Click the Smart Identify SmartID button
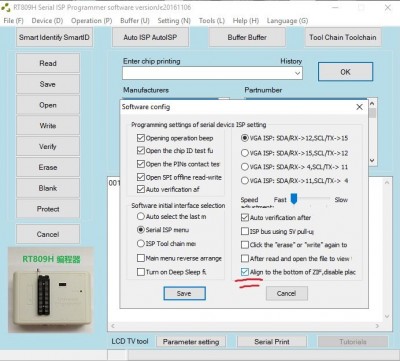The height and width of the screenshot is (361, 400). click(54, 37)
